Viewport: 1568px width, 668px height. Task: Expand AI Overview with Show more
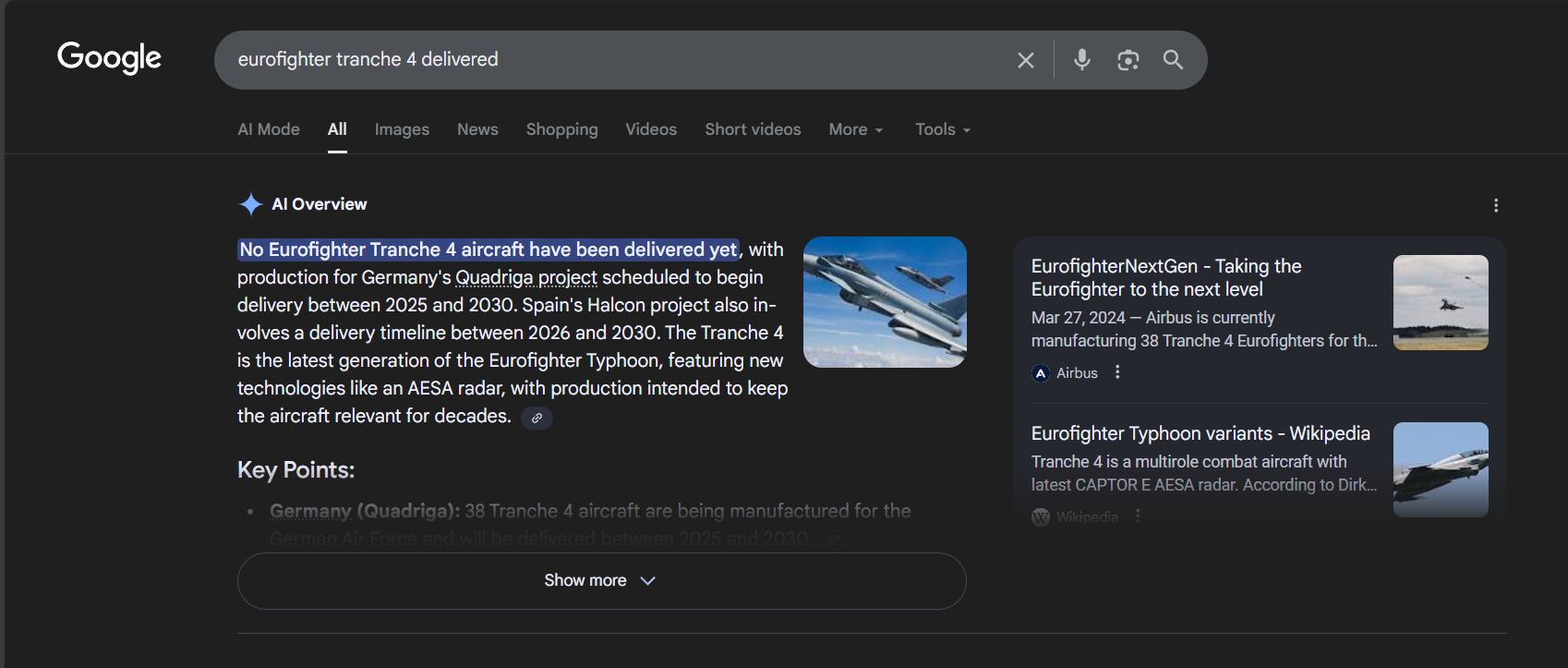pyautogui.click(x=601, y=580)
